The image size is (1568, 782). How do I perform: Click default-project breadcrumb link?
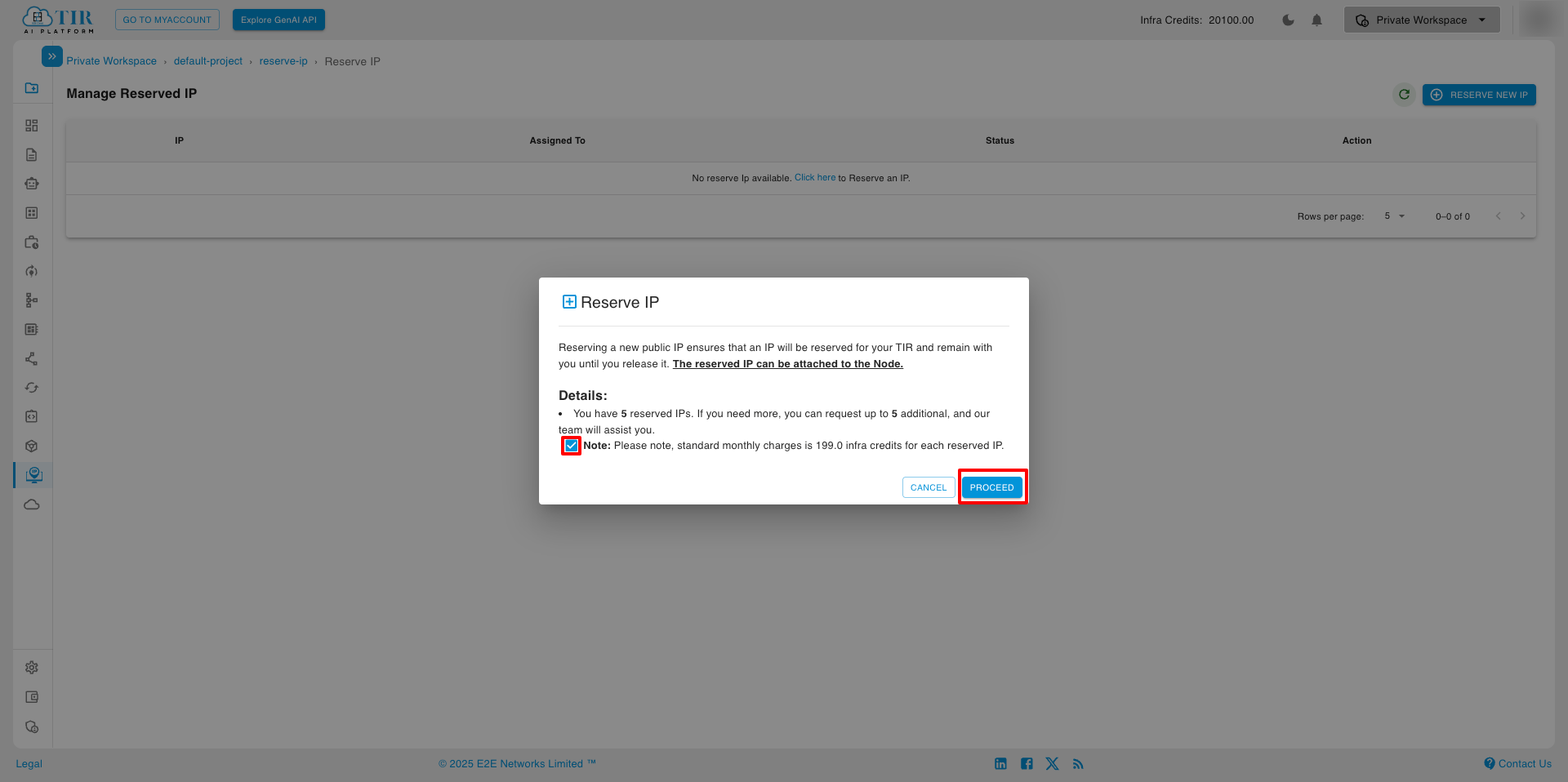[x=207, y=61]
